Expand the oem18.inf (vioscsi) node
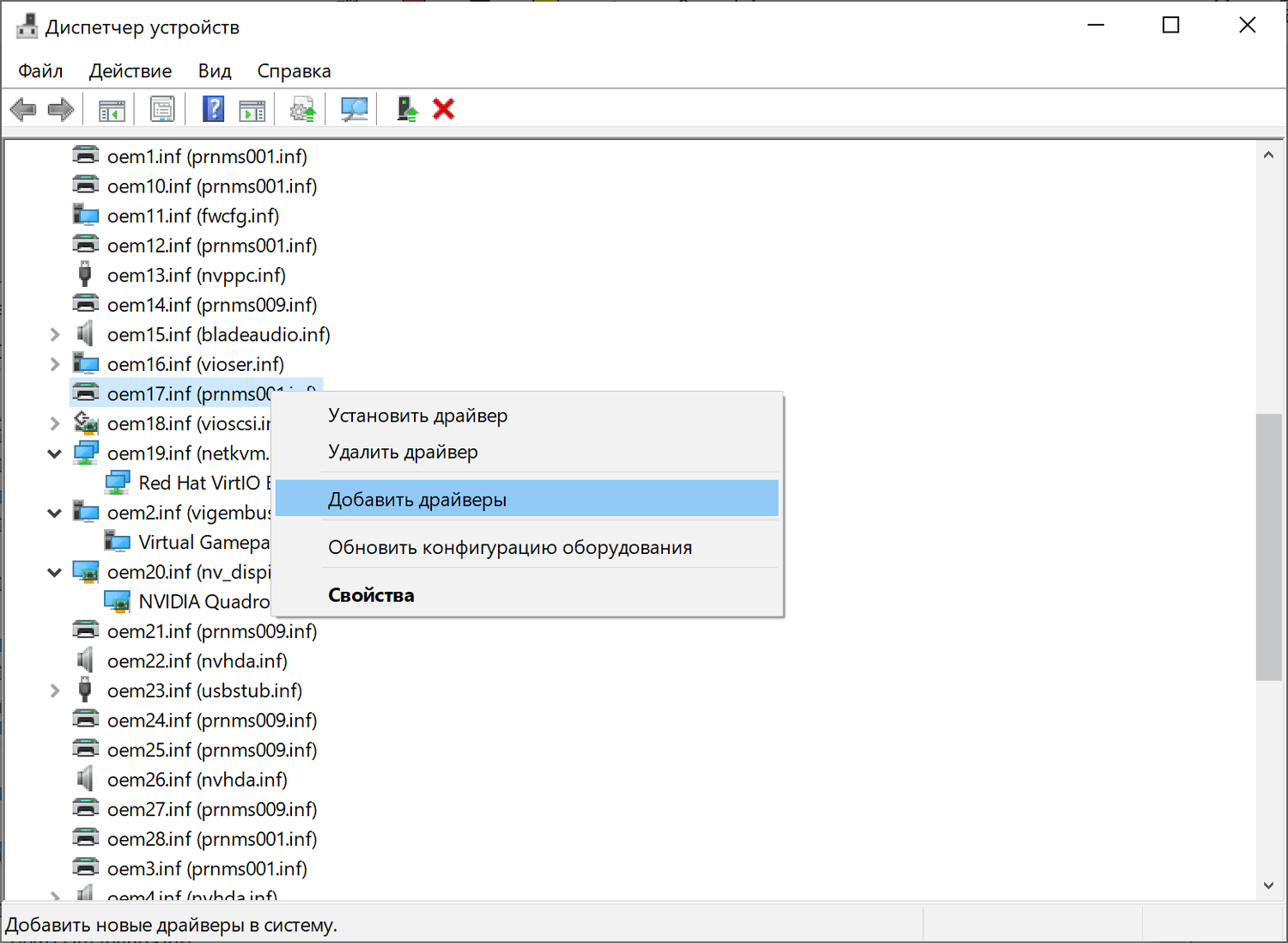Image resolution: width=1288 pixels, height=943 pixels. coord(55,423)
